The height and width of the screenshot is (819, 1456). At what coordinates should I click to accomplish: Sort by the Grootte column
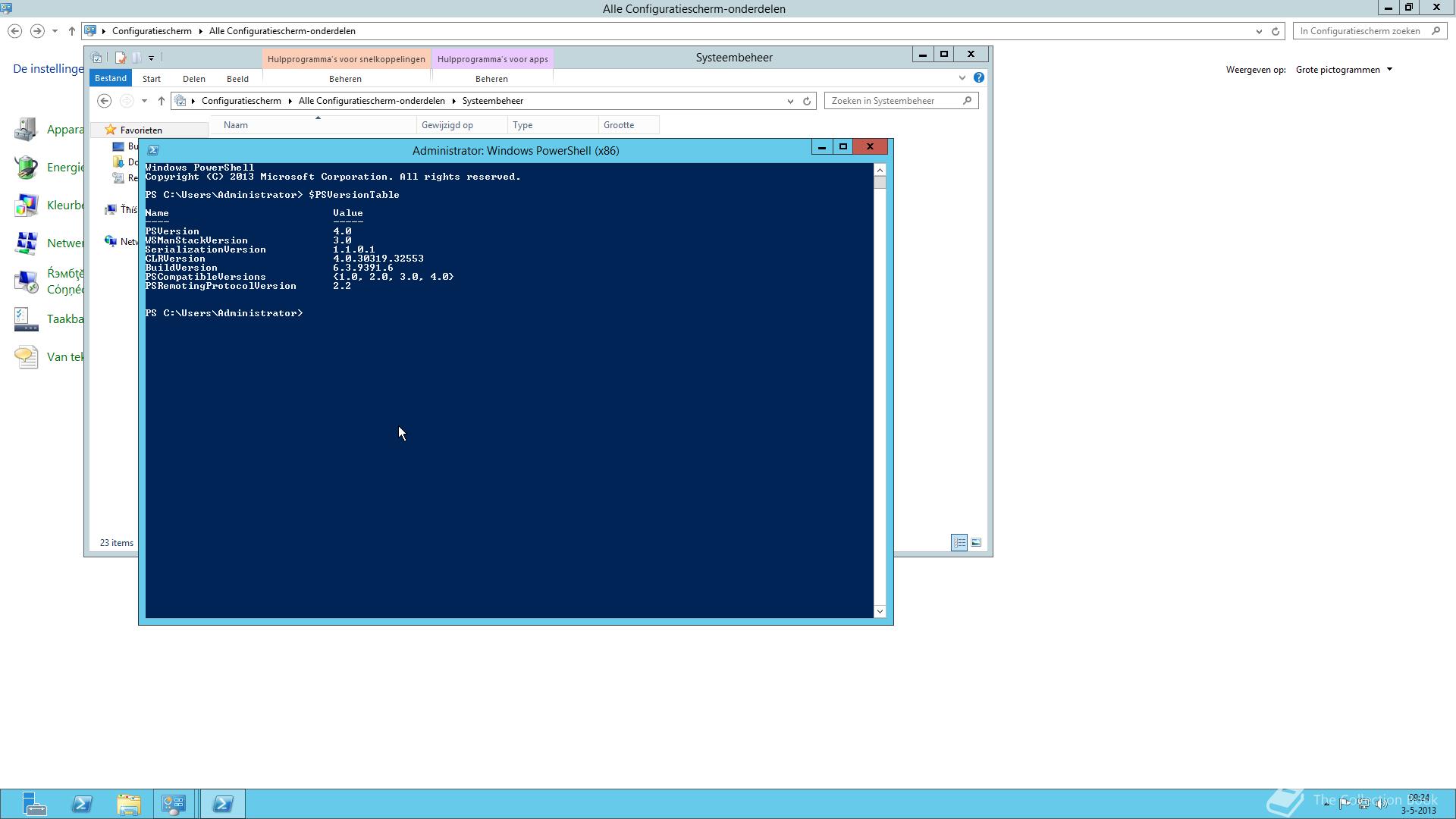[628, 125]
